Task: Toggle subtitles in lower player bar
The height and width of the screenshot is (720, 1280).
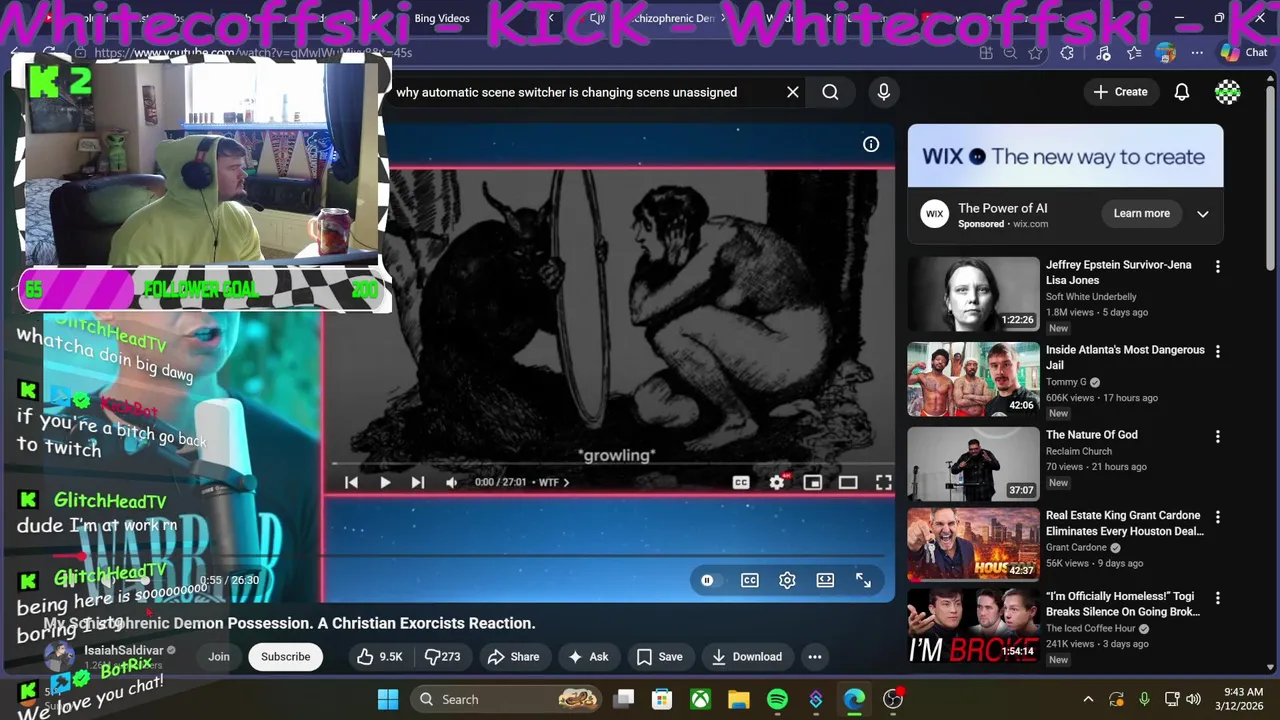Action: [749, 580]
